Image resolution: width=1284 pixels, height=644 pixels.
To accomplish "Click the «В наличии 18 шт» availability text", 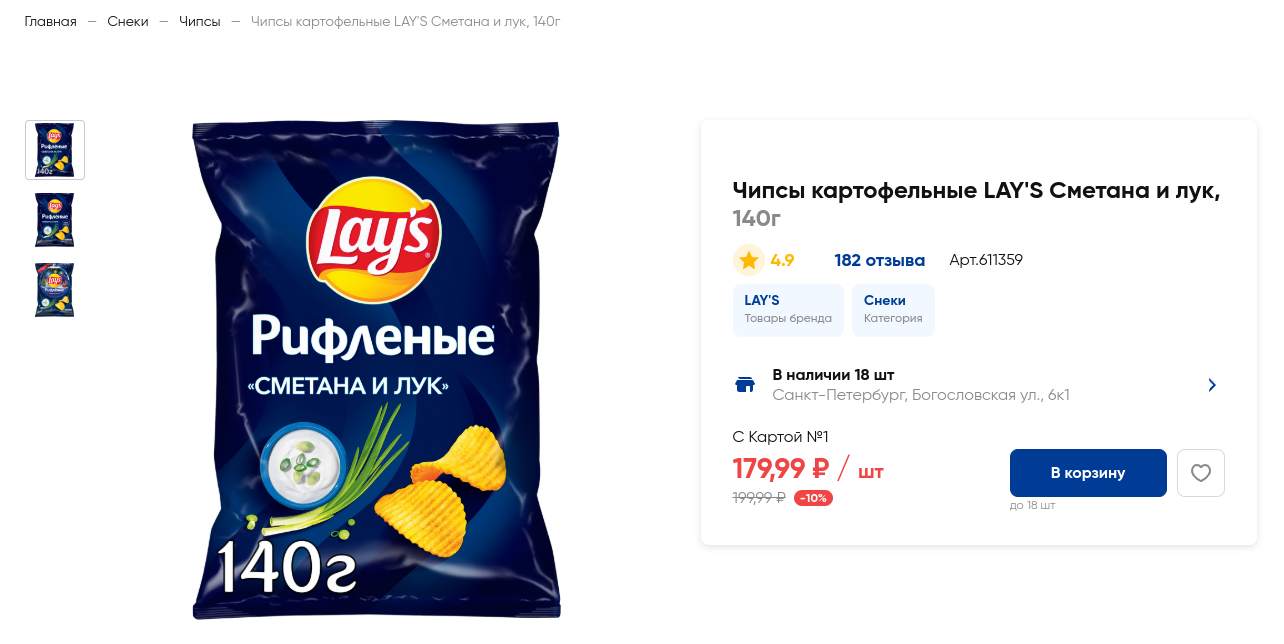I will 833,375.
